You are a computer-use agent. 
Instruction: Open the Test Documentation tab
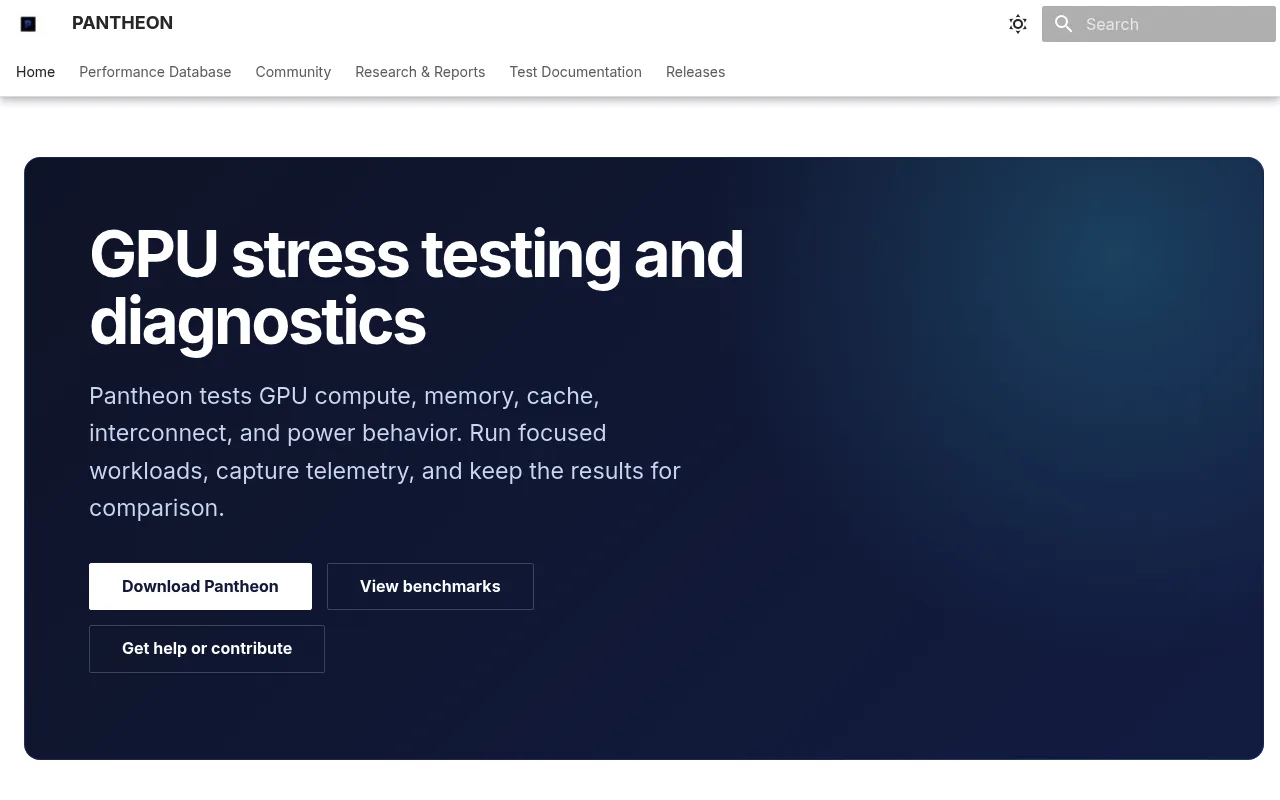pyautogui.click(x=575, y=72)
